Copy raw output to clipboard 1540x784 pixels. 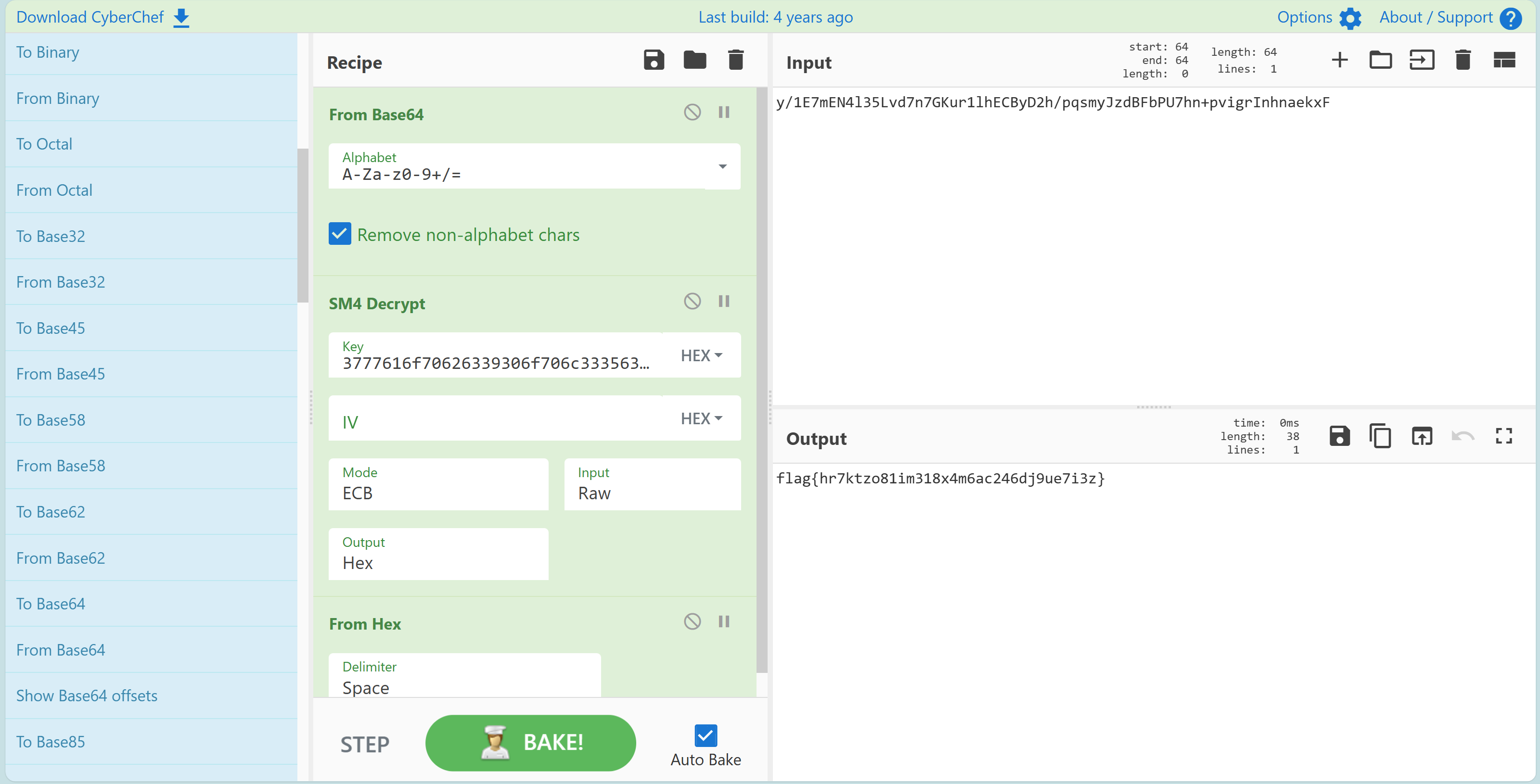1380,436
